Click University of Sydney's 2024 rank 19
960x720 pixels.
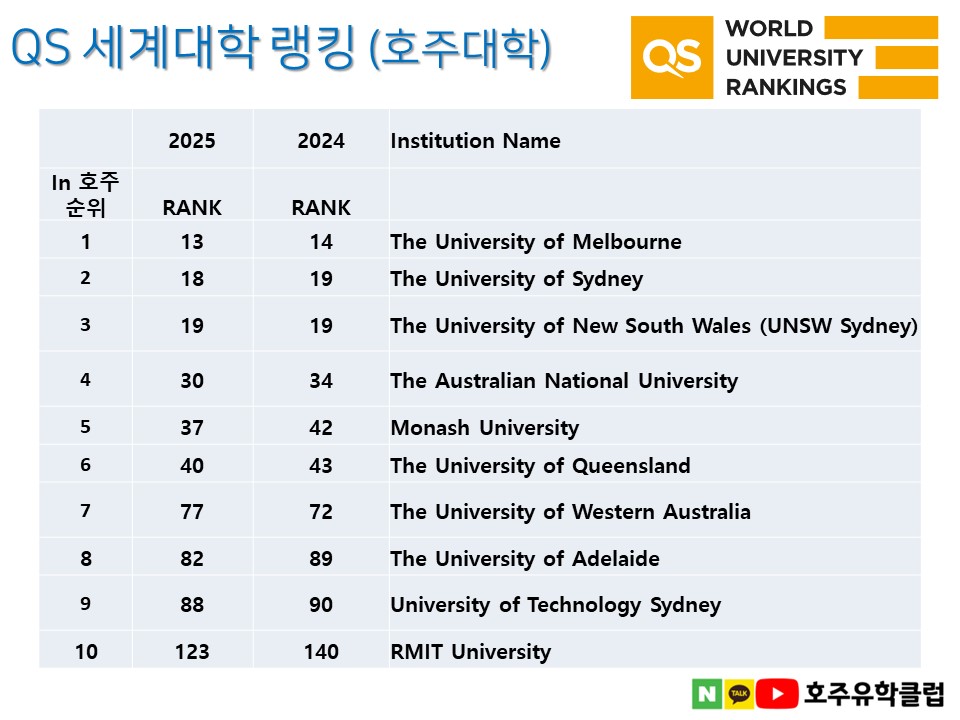coord(321,279)
